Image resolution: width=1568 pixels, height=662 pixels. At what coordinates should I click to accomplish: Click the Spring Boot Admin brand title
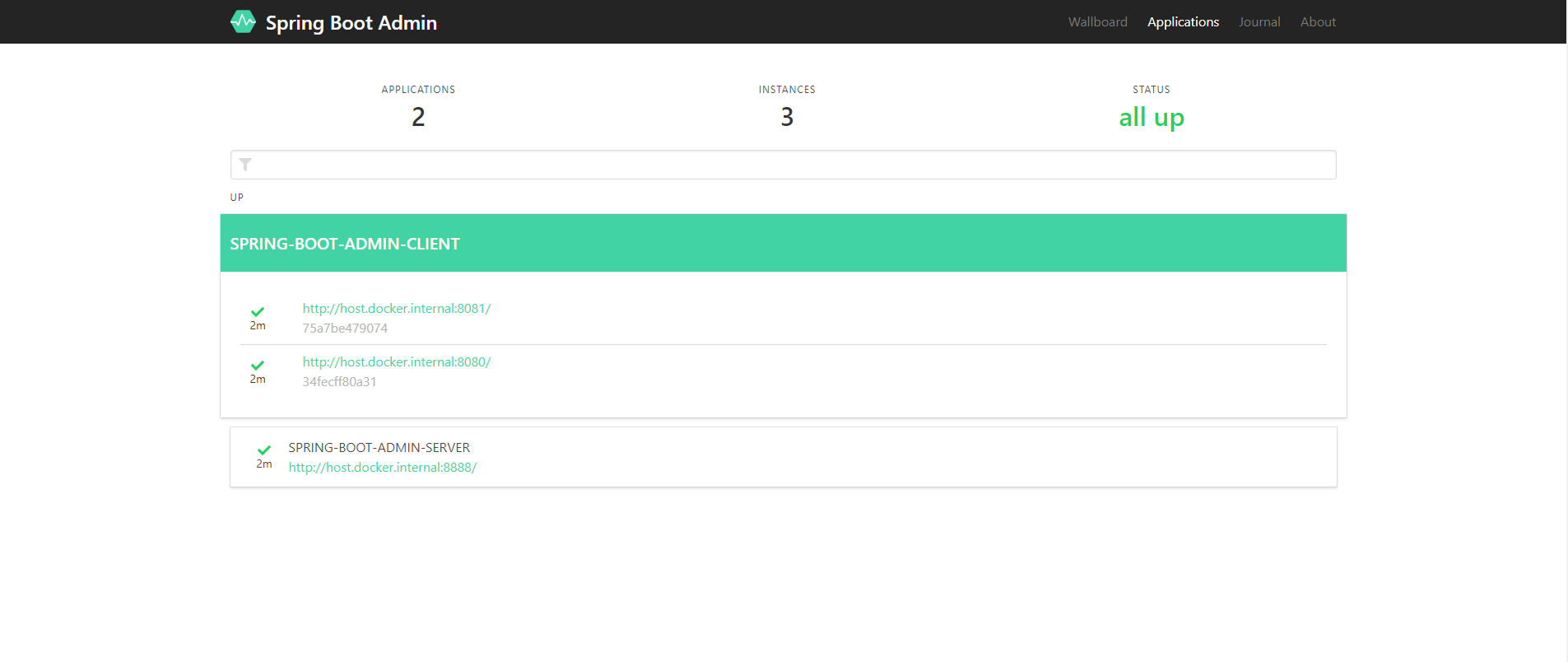click(351, 22)
